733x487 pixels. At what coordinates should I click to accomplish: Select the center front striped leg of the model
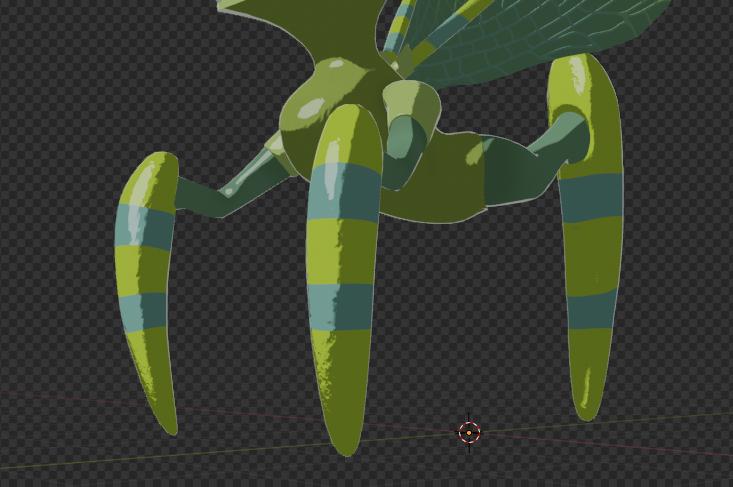[x=344, y=280]
